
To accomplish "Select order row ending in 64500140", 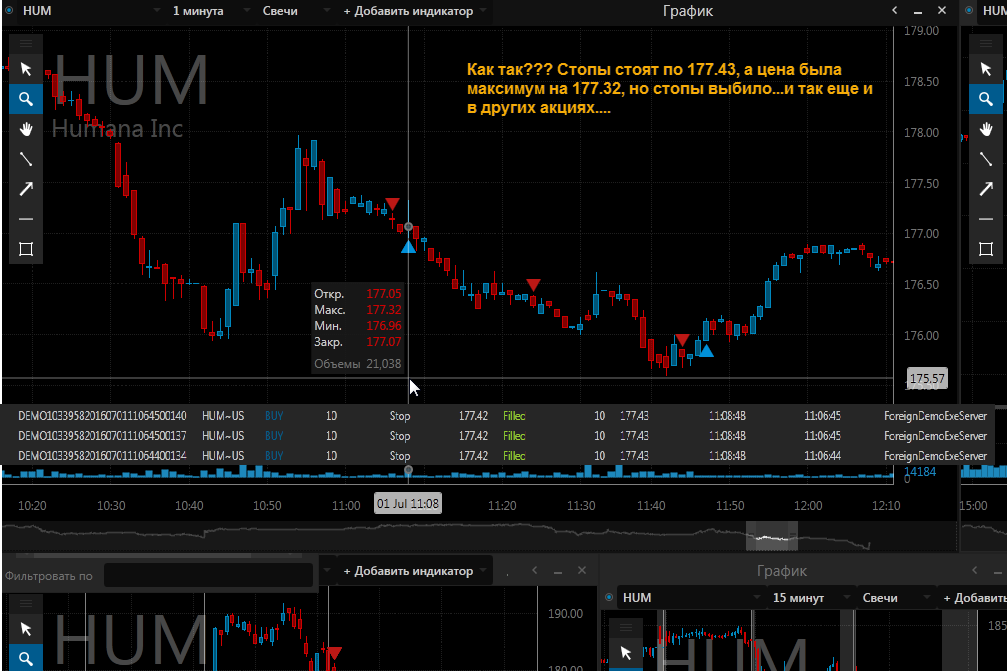I will (498, 416).
